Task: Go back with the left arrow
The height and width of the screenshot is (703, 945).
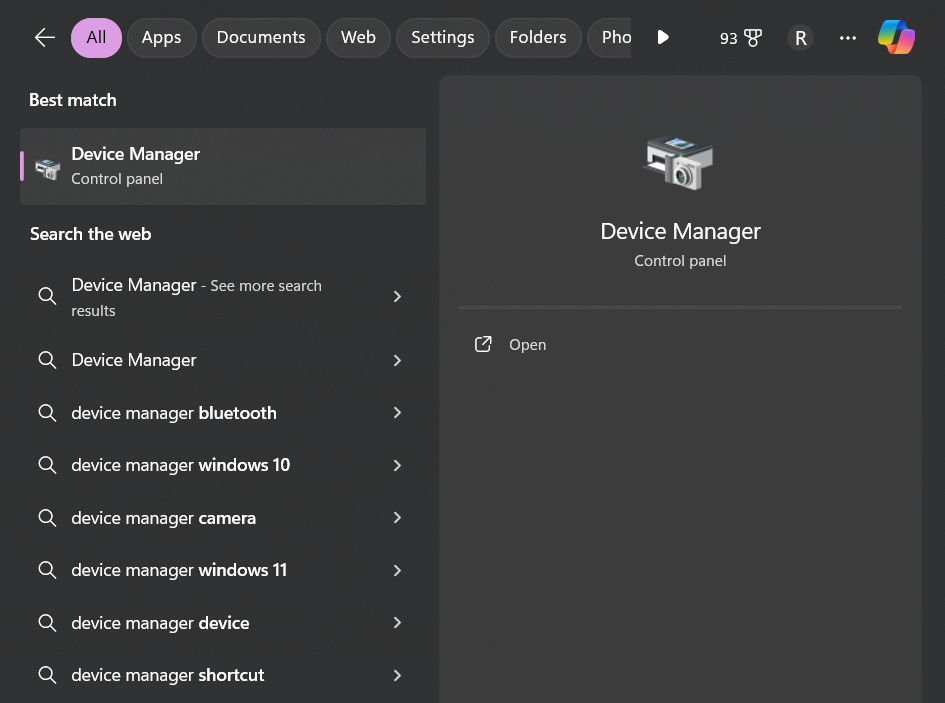Action: (45, 38)
